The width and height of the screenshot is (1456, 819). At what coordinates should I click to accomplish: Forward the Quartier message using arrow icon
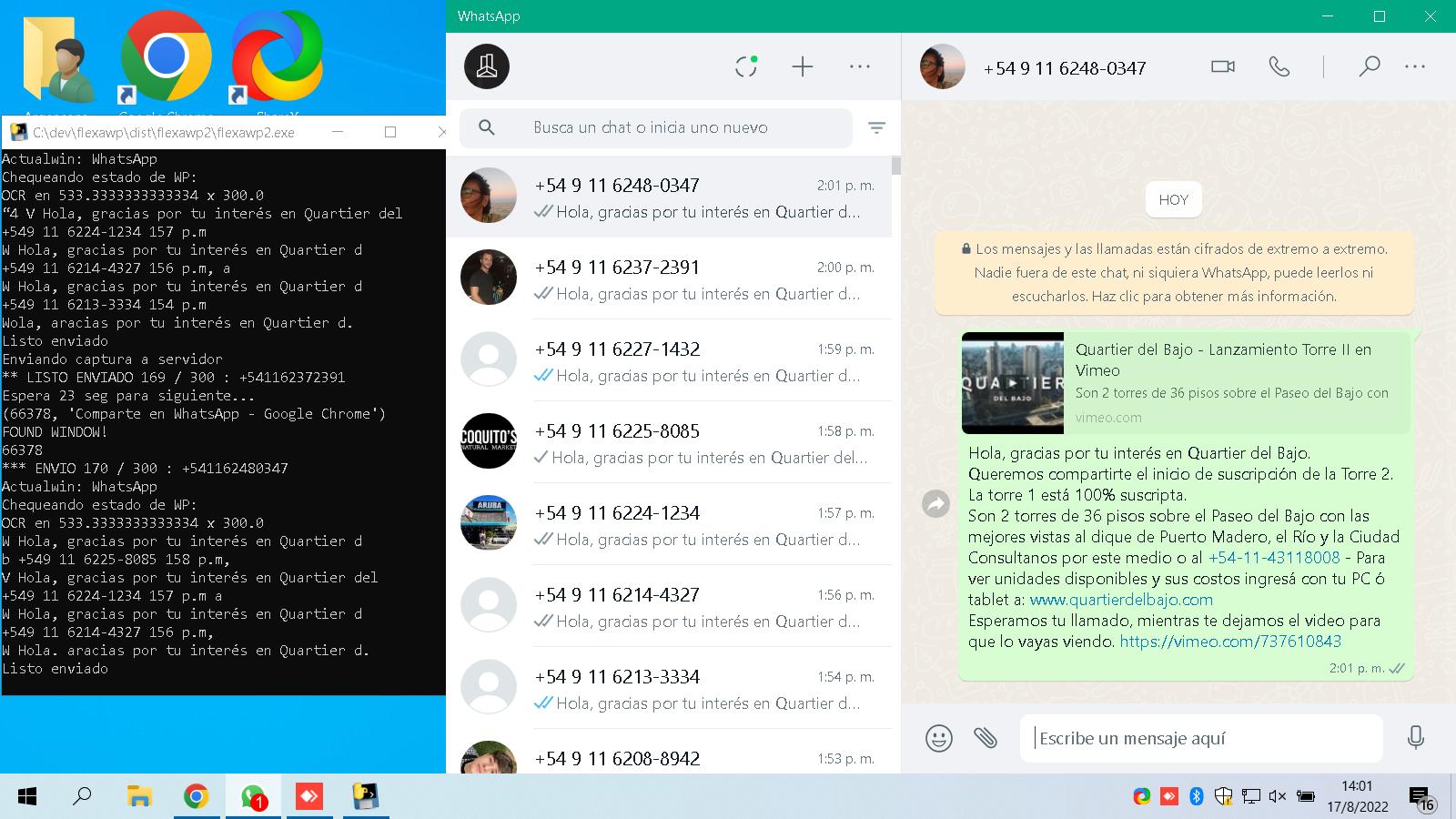[x=935, y=503]
